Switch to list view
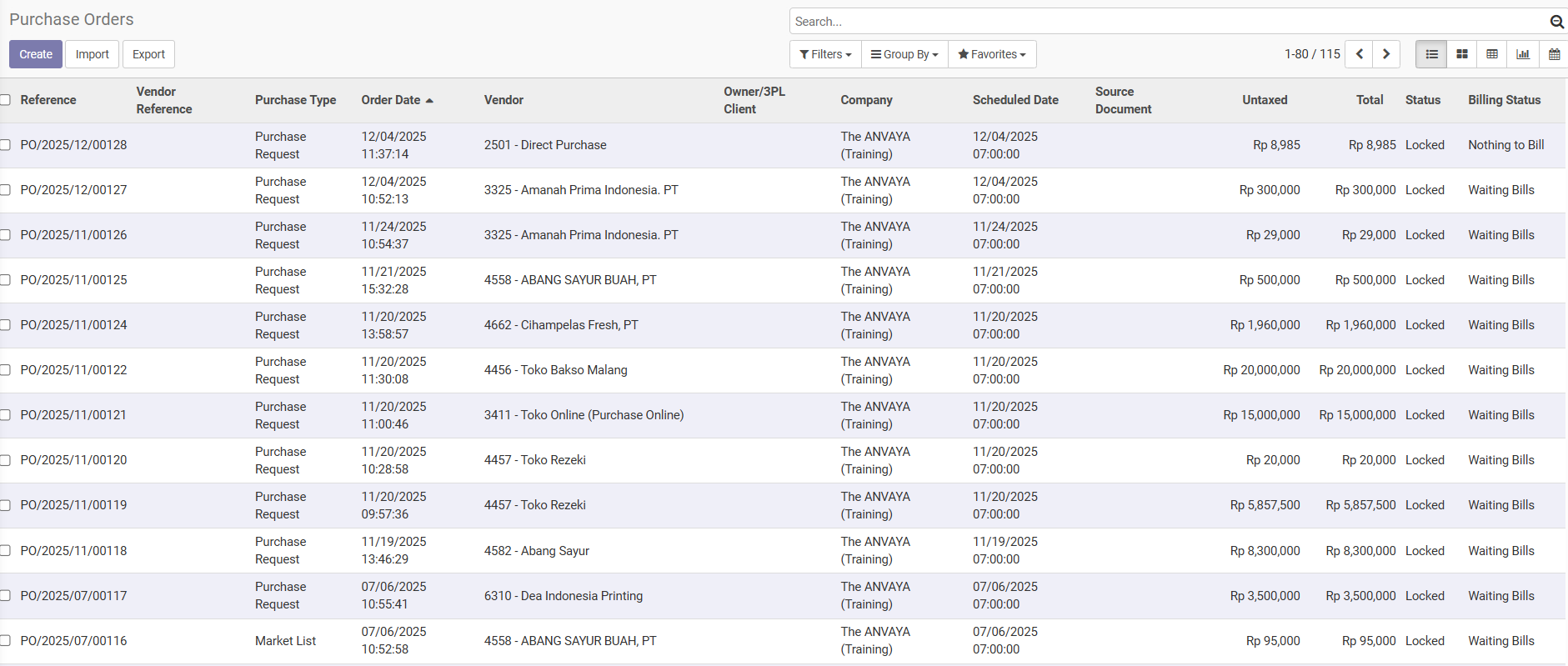The height and width of the screenshot is (666, 1568). click(1431, 54)
